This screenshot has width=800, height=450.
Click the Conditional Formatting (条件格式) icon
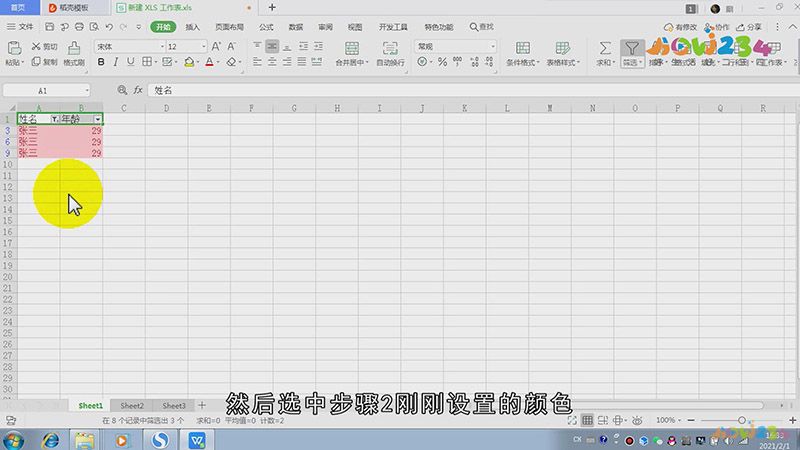point(522,48)
